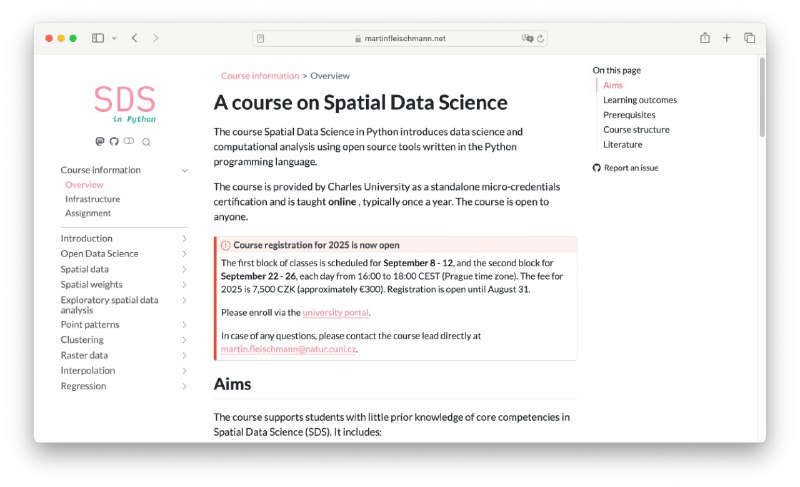Click the page vertical scrollbar thumb
The image size is (800, 487).
tap(762, 97)
